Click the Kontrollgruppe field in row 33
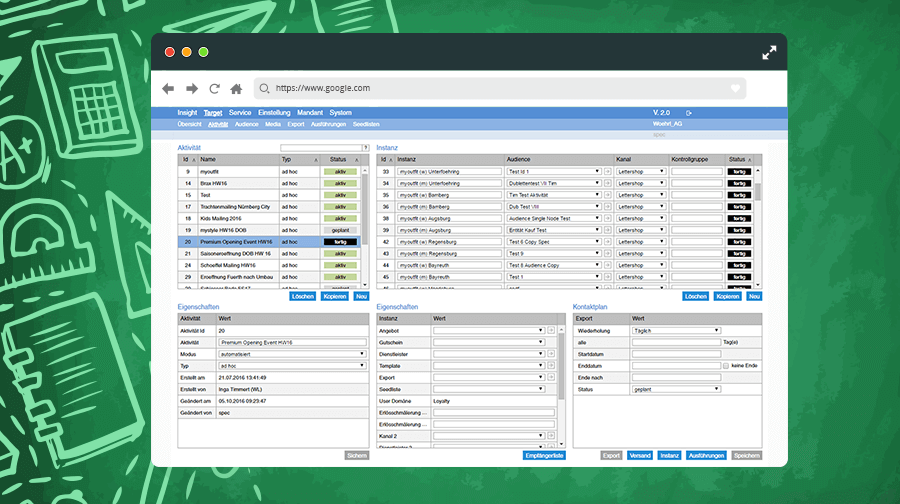 (697, 172)
